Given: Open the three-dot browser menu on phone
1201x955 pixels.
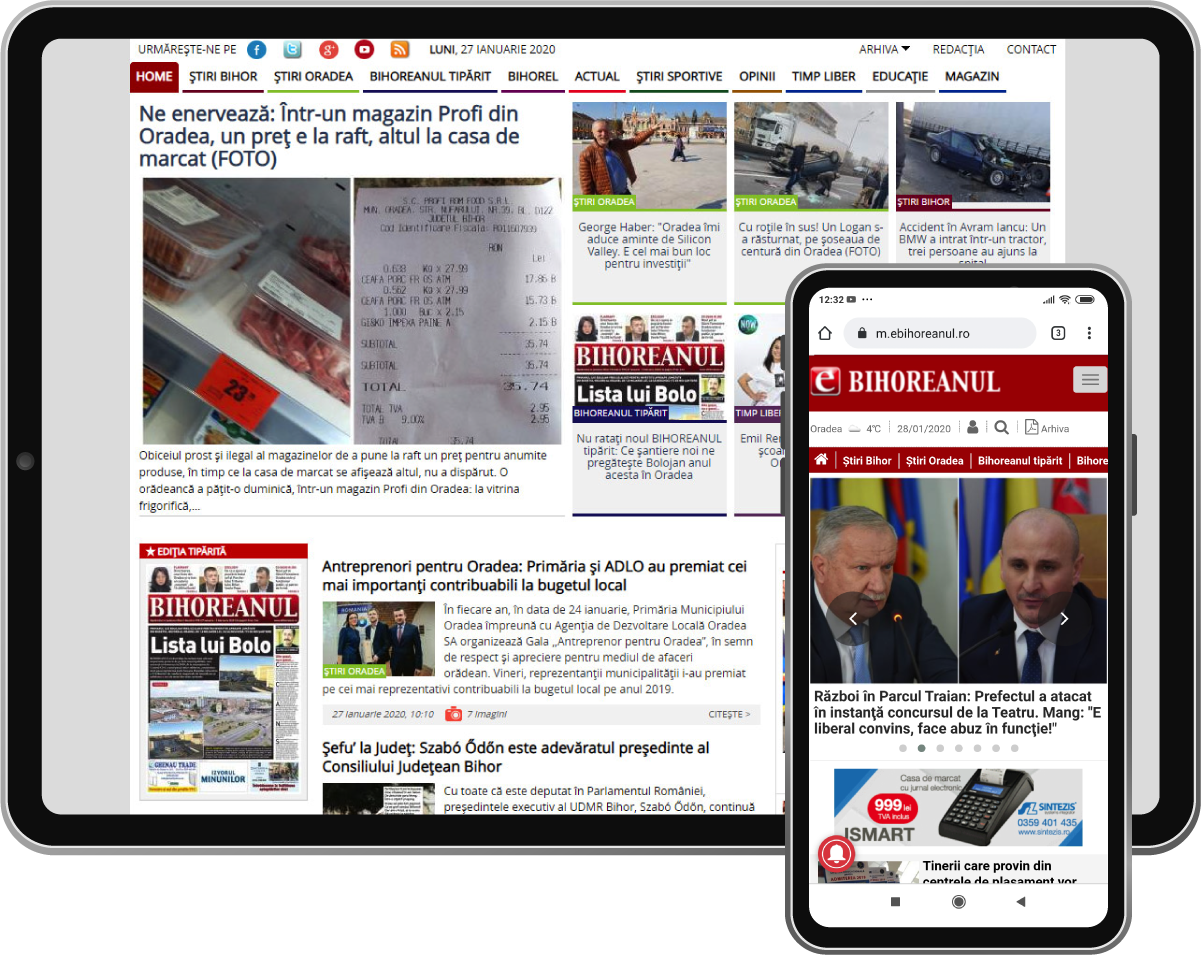Looking at the screenshot, I should [1089, 333].
